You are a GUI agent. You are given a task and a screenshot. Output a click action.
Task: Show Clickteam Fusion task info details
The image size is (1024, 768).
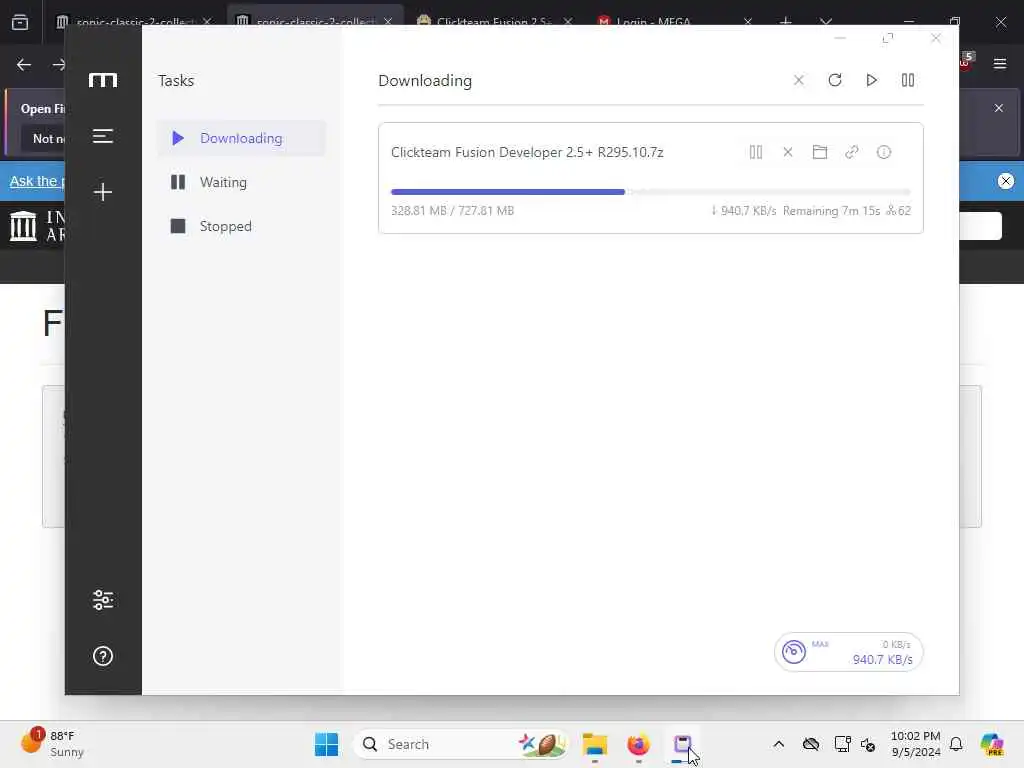[x=884, y=152]
